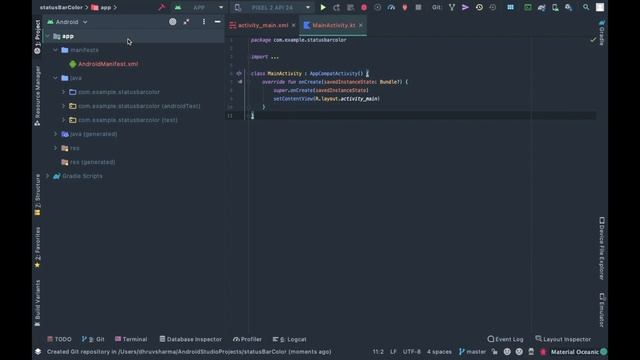The height and width of the screenshot is (360, 640).
Task: Click the master Git branch in status bar
Action: coord(472,351)
